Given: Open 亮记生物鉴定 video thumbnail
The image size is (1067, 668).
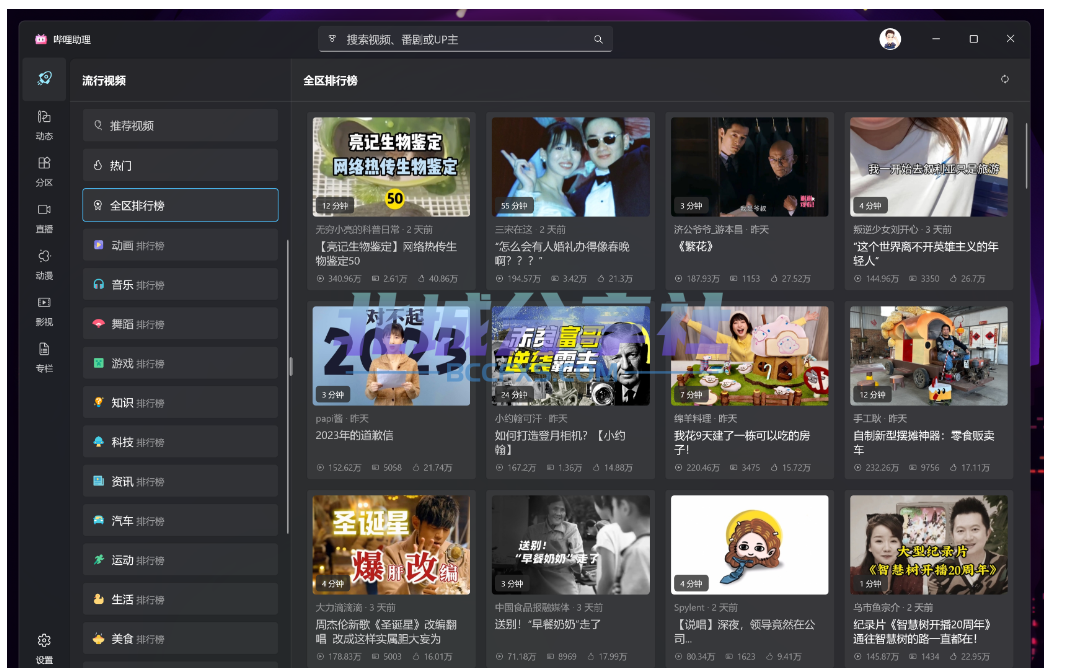Looking at the screenshot, I should 391,167.
